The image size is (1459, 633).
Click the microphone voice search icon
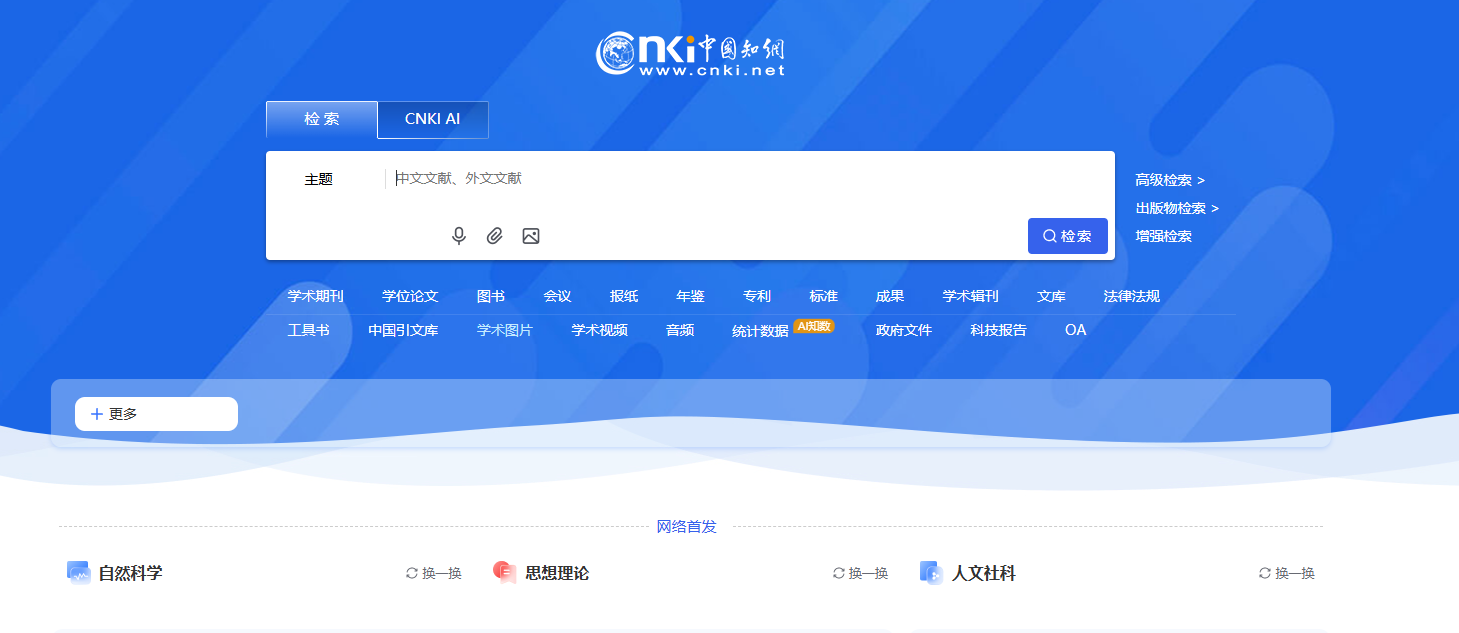click(459, 236)
